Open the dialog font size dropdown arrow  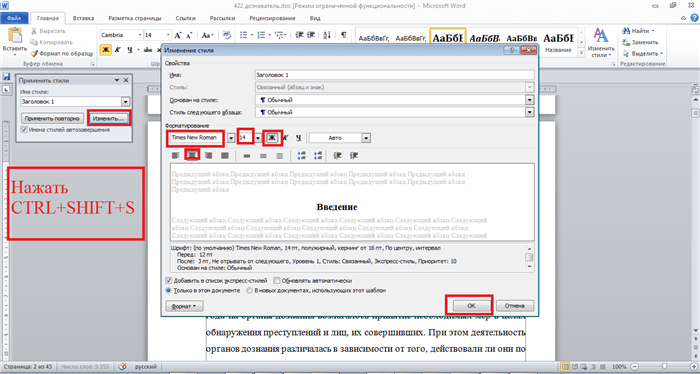click(258, 138)
